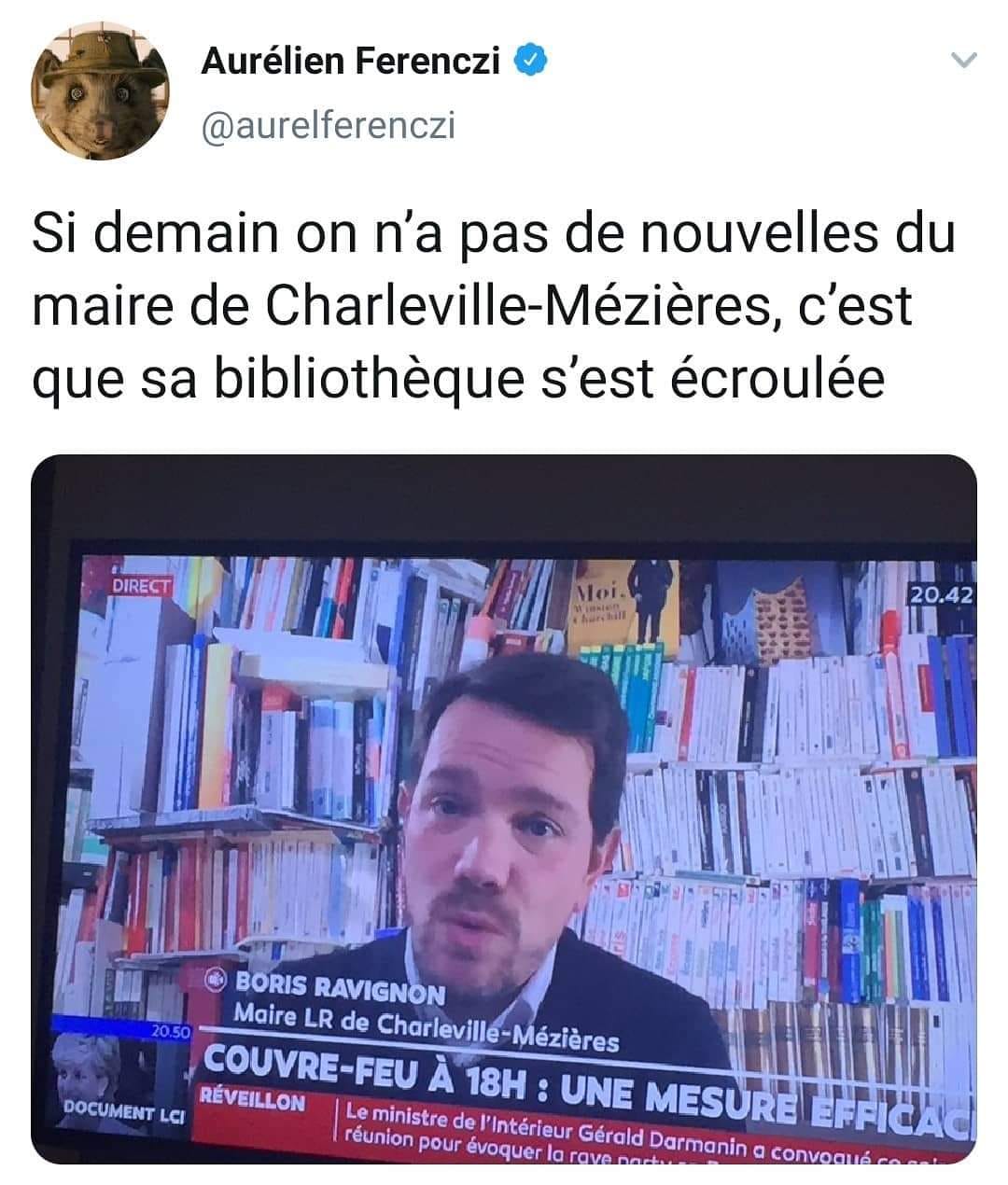
Task: Click the red RÉVEILLON ticker label
Action: 252,1100
